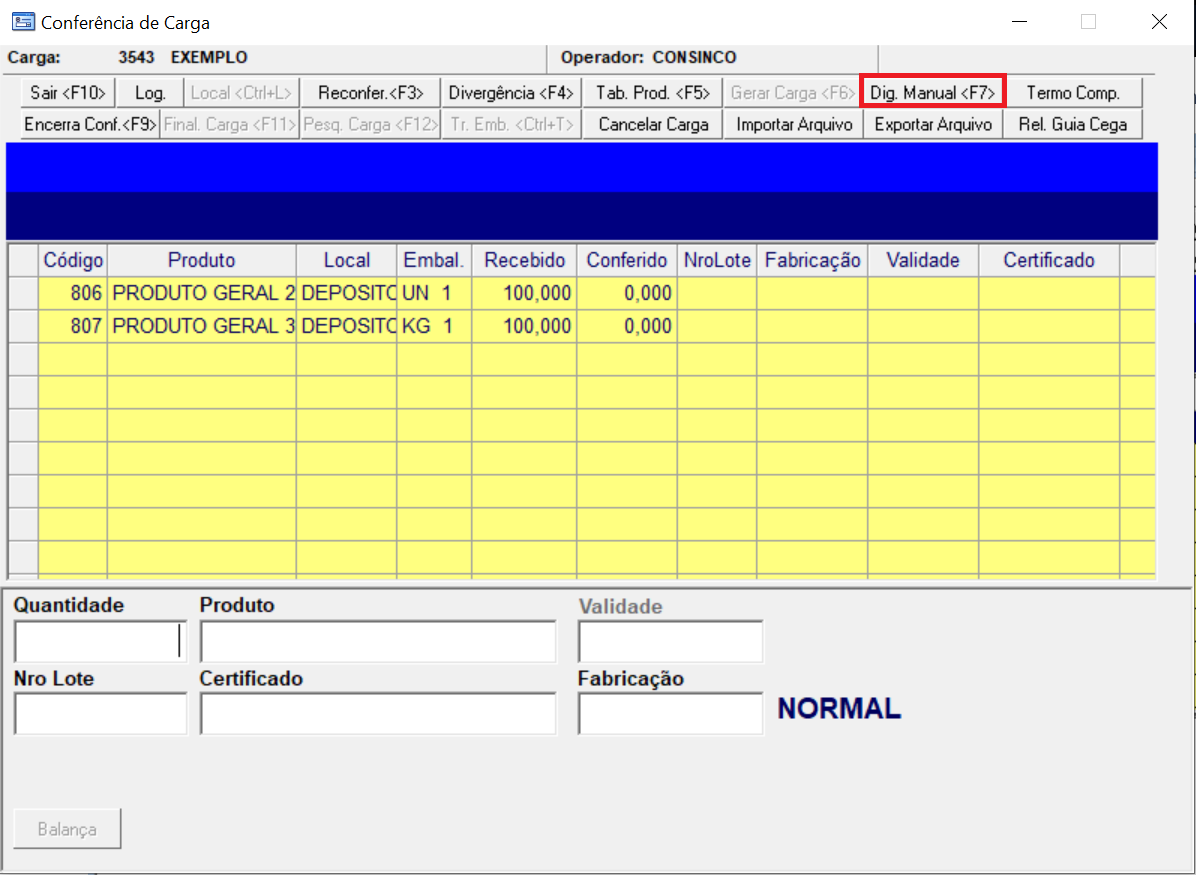Click the Validade input field

(x=670, y=642)
